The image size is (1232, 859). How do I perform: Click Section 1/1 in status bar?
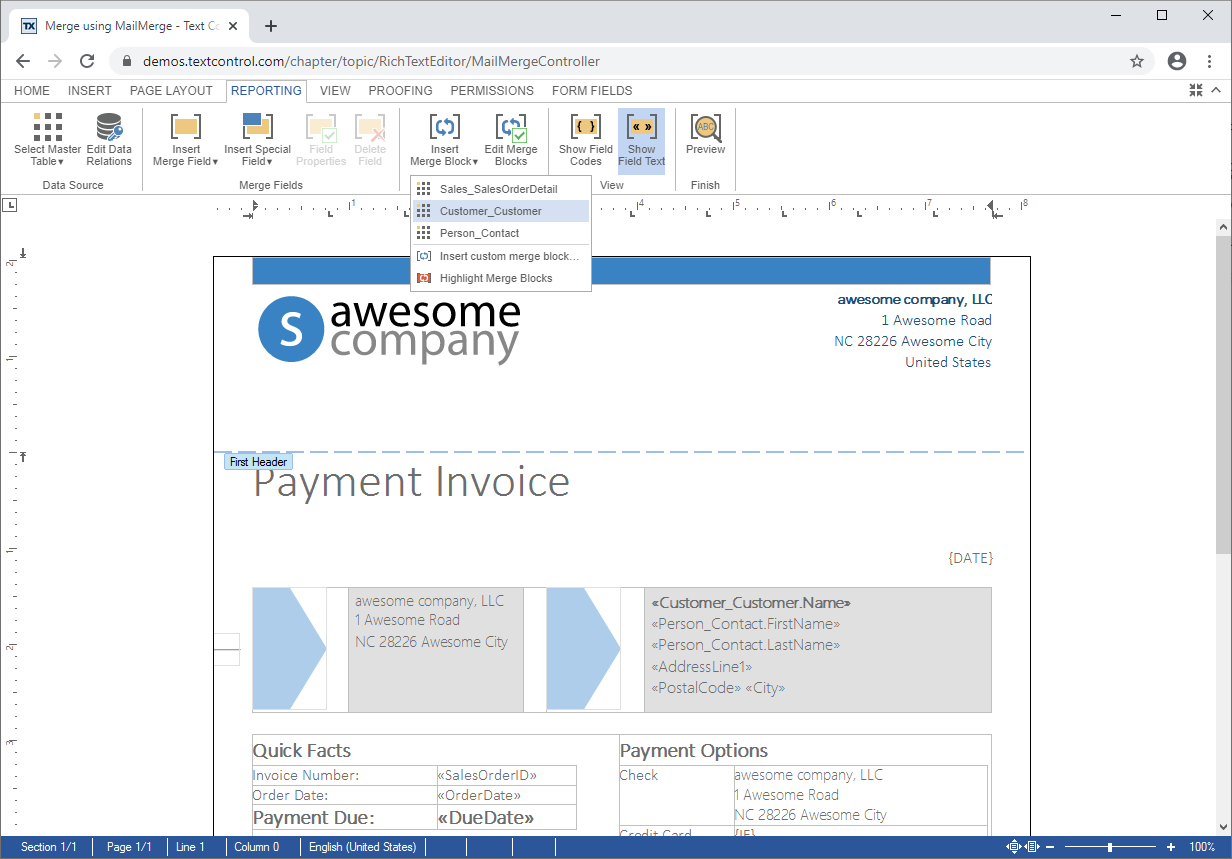click(49, 847)
